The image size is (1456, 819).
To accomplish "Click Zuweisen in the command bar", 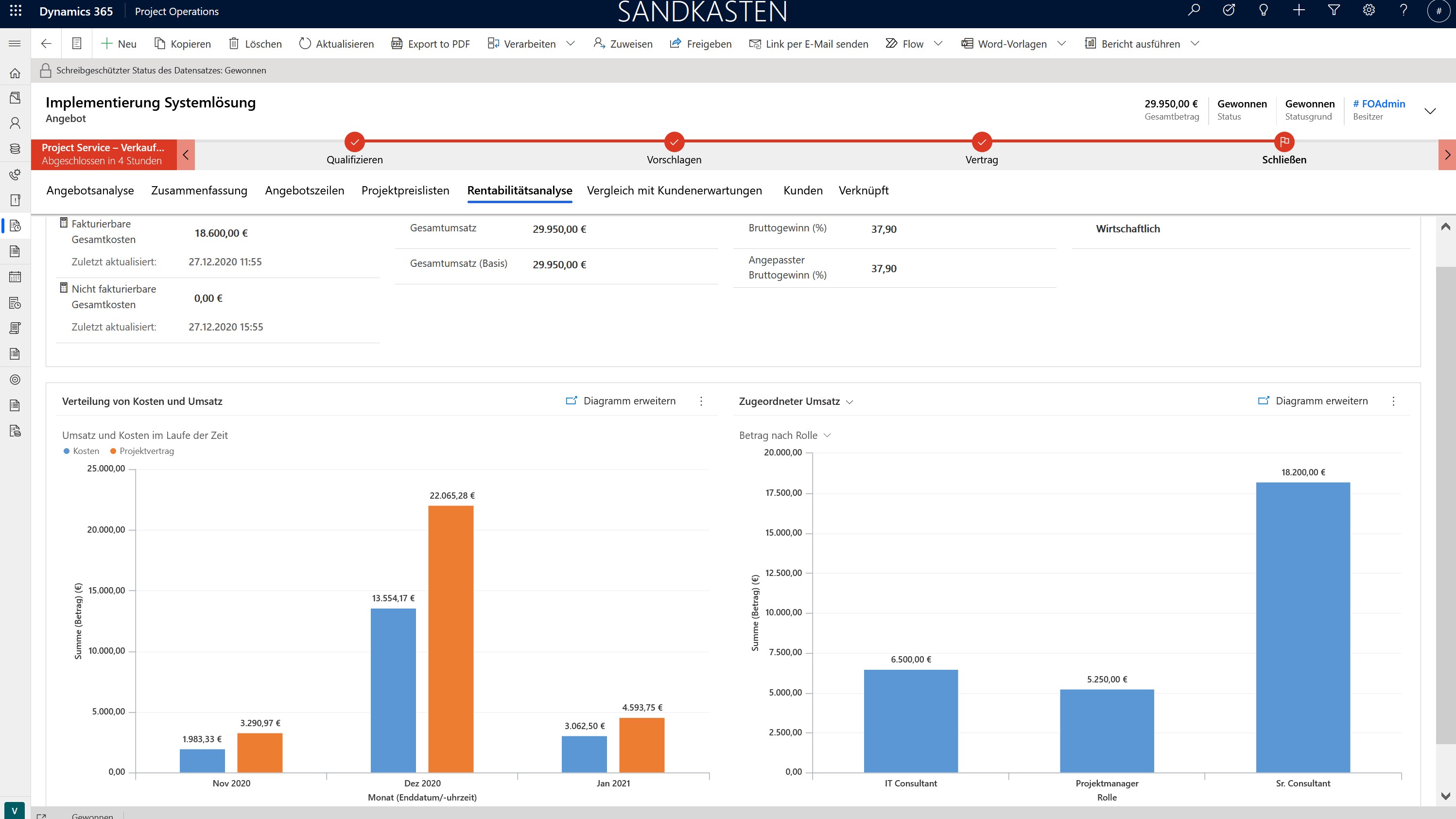I will pyautogui.click(x=623, y=44).
